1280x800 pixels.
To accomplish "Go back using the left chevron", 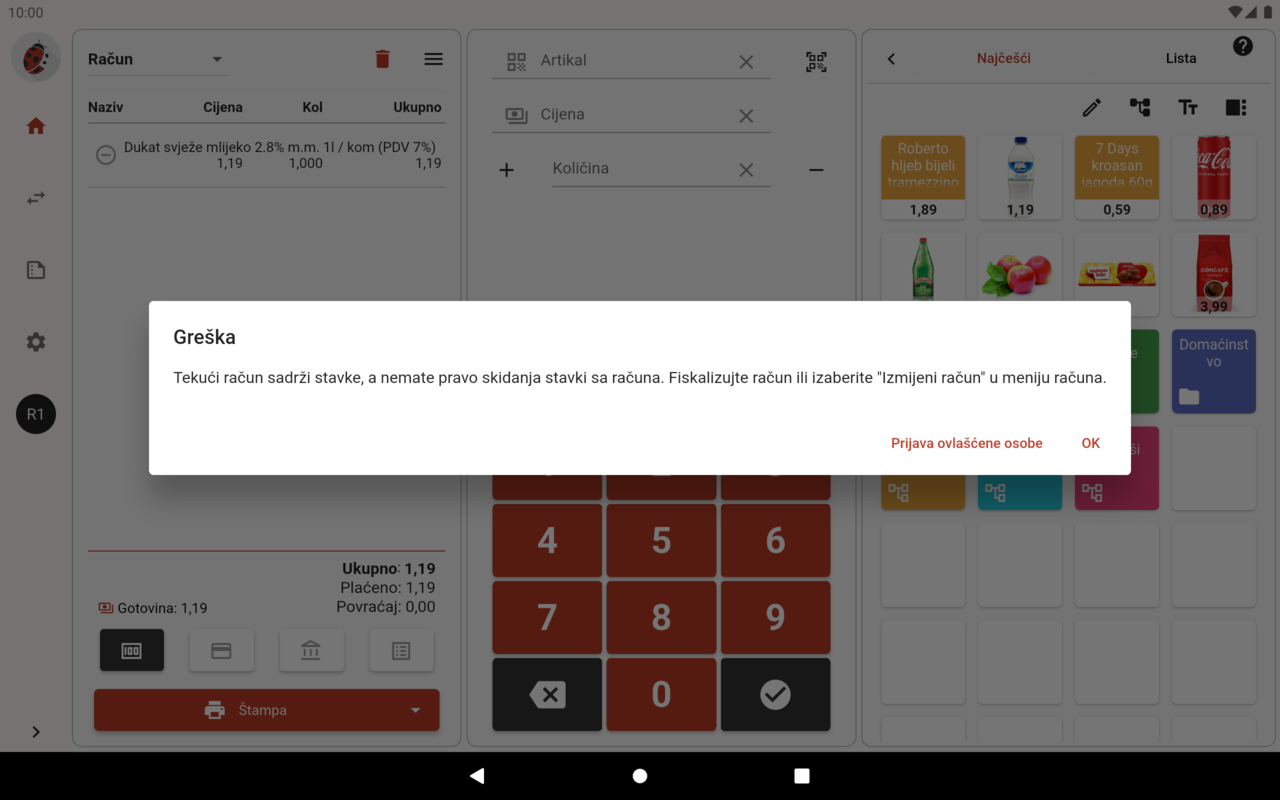I will pos(891,59).
